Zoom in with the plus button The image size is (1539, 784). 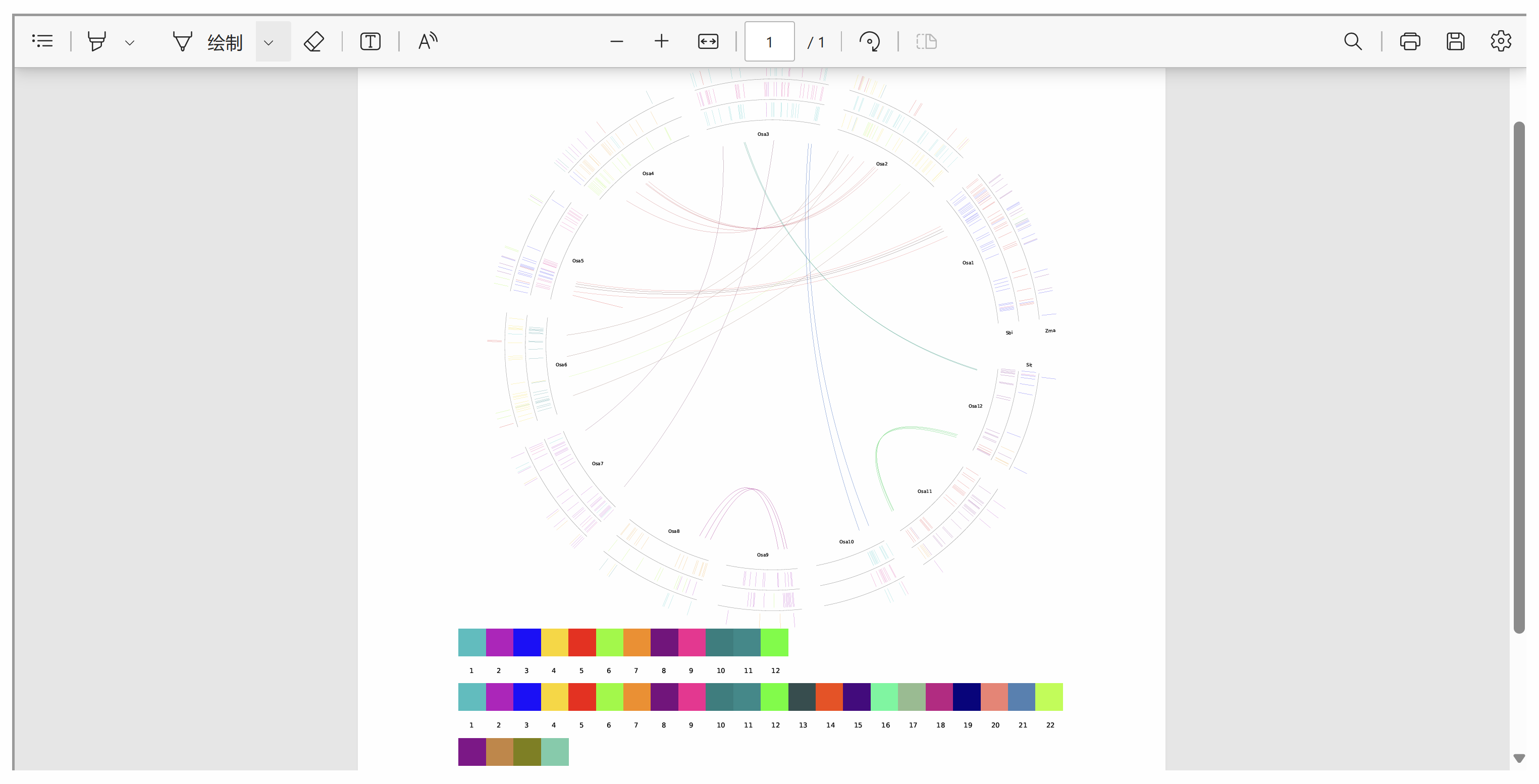[x=661, y=41]
